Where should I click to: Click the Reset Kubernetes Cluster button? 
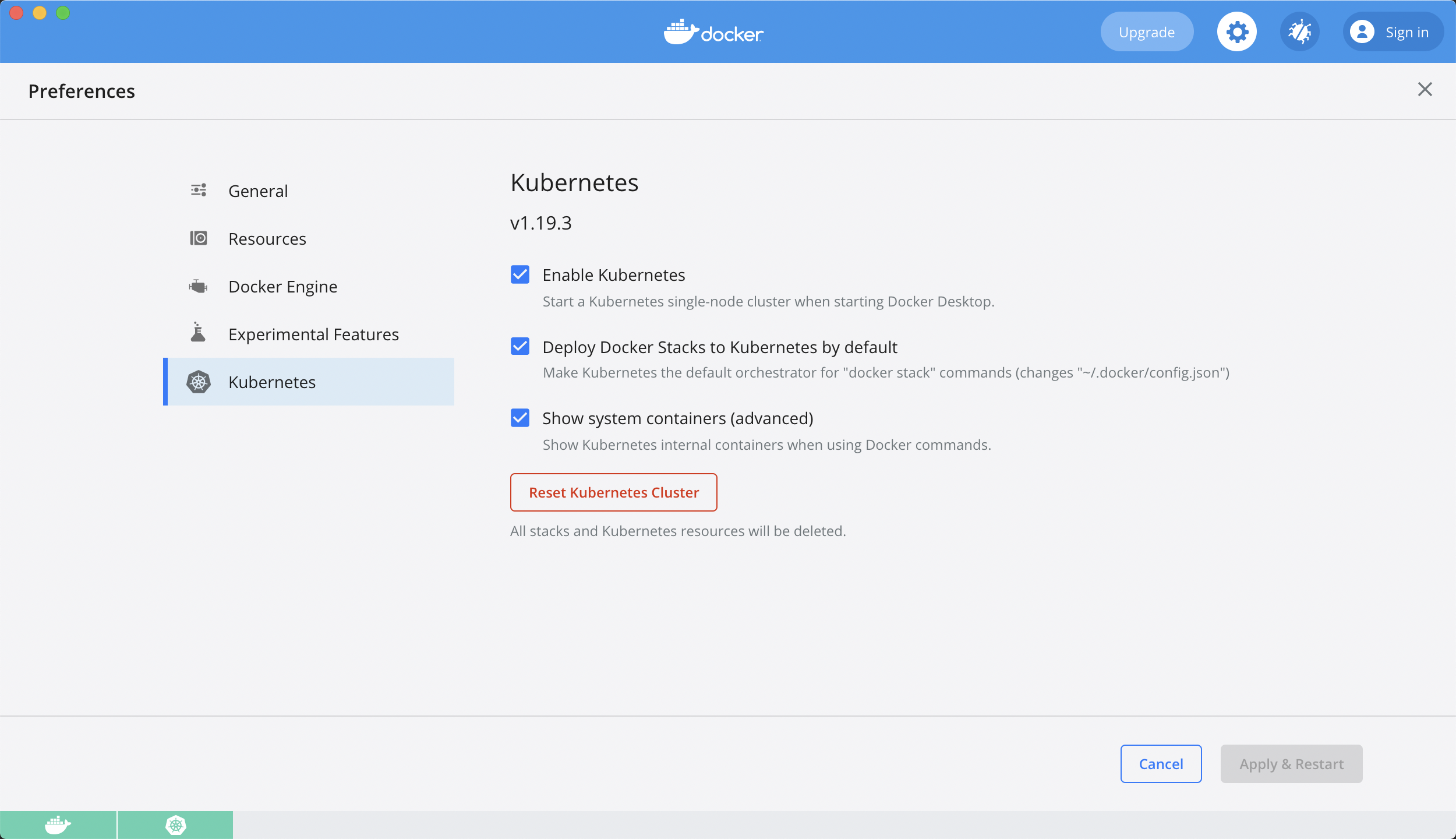(613, 492)
